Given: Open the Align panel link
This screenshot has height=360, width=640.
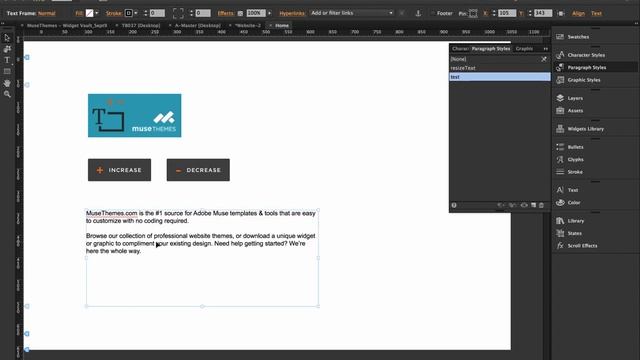Looking at the screenshot, I should tap(578, 13).
